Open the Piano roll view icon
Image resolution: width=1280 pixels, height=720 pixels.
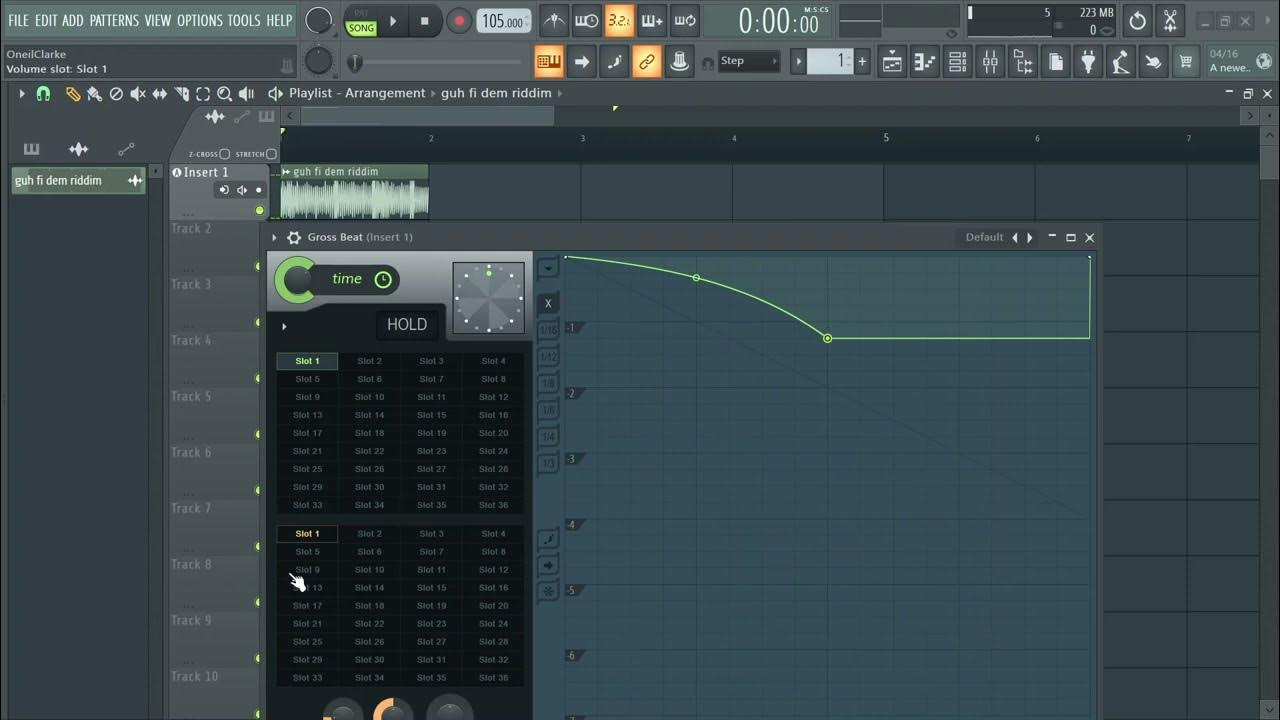[x=925, y=62]
